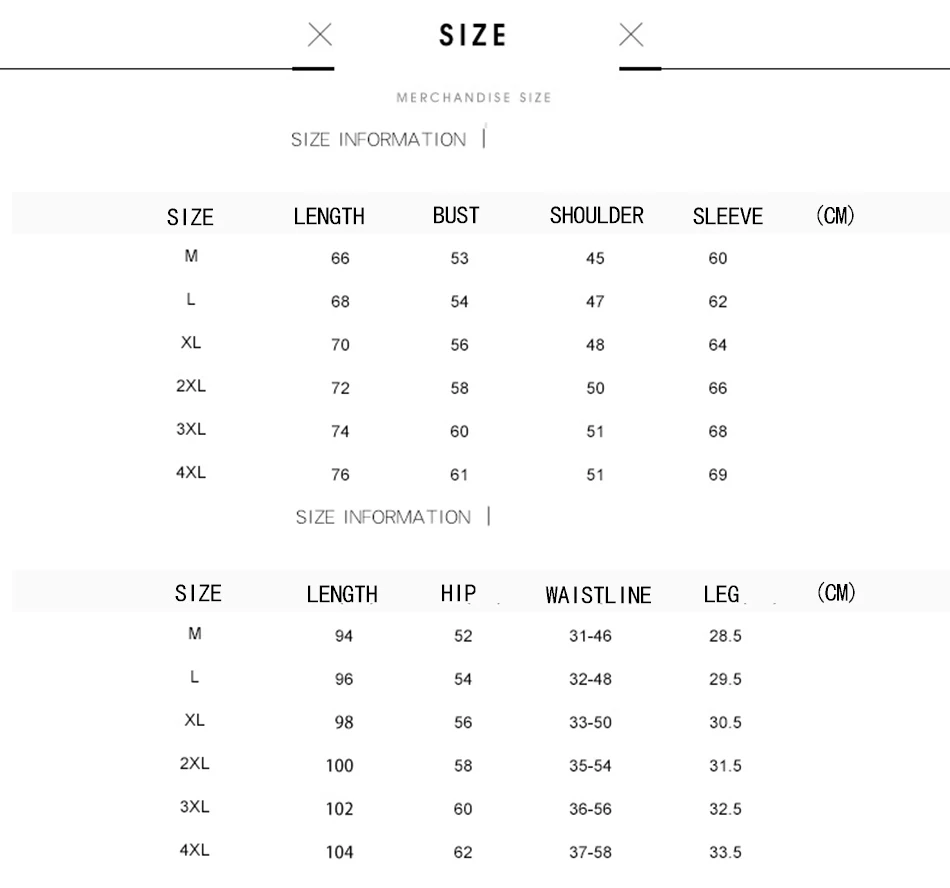
Task: Select the MERCHANDISE SIZE subtitle text
Action: click(x=474, y=98)
